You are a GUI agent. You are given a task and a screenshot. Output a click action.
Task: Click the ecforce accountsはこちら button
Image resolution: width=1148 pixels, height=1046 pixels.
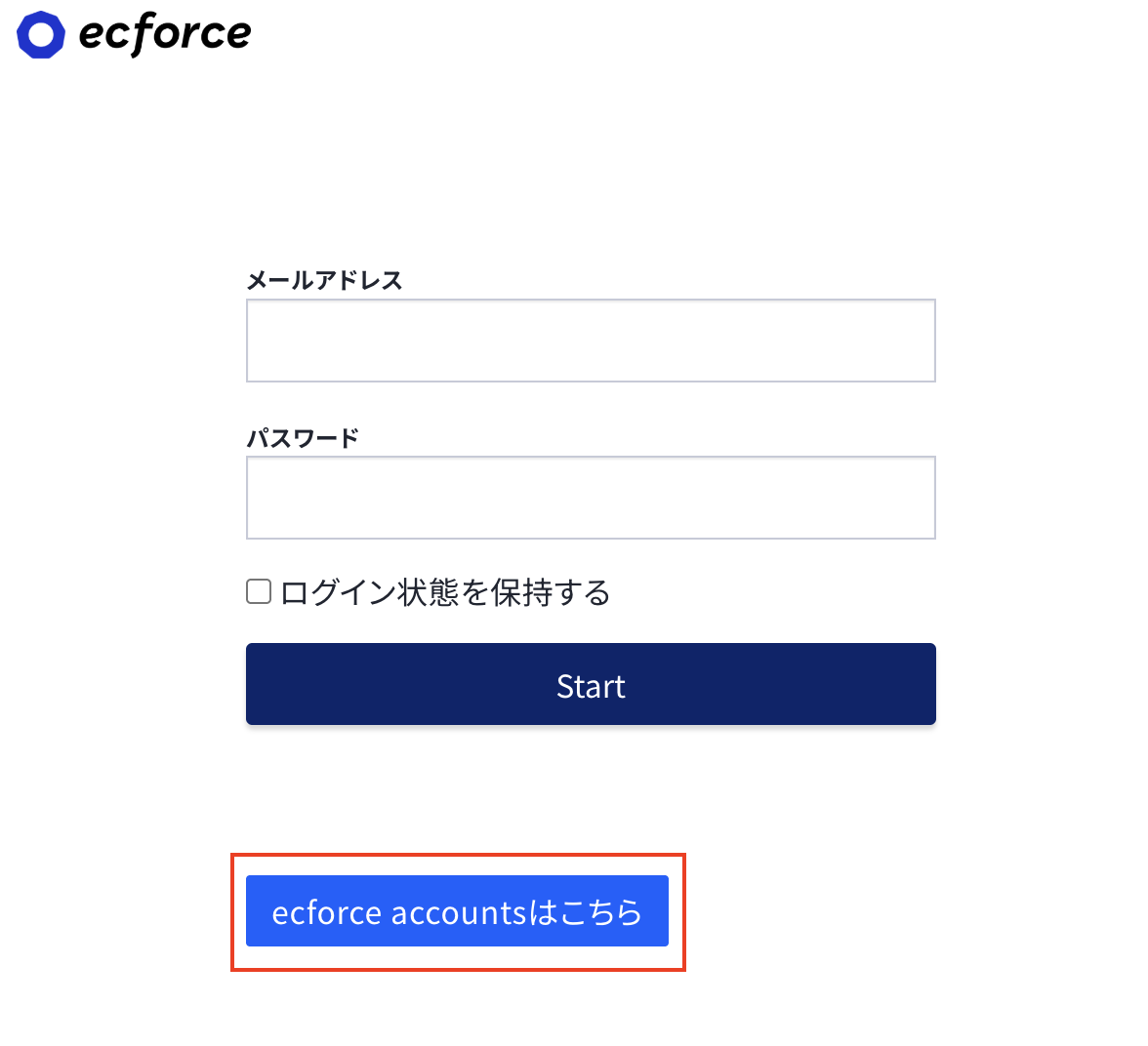click(457, 911)
